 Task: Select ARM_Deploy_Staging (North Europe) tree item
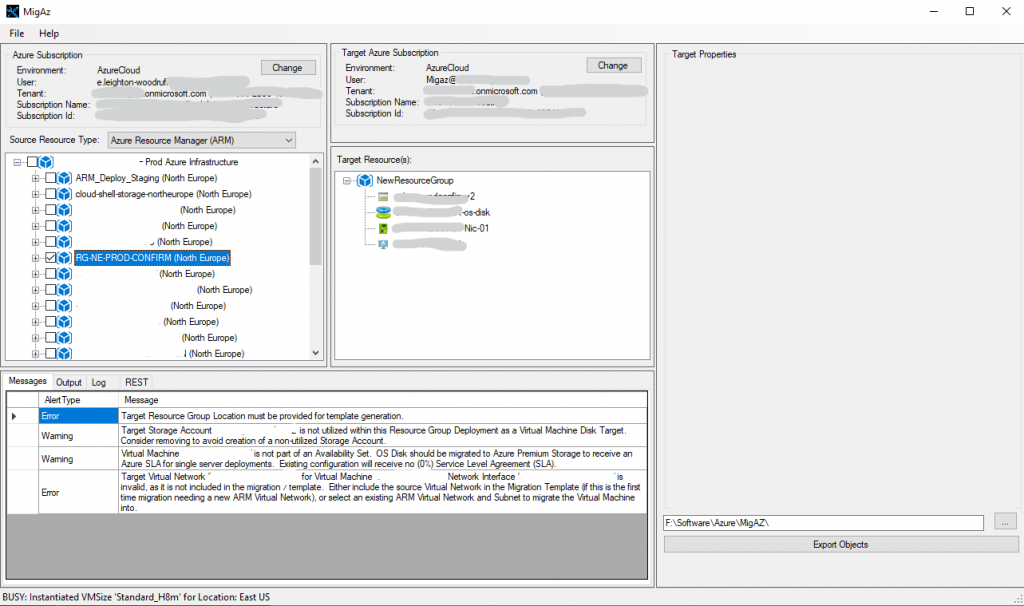pyautogui.click(x=146, y=178)
